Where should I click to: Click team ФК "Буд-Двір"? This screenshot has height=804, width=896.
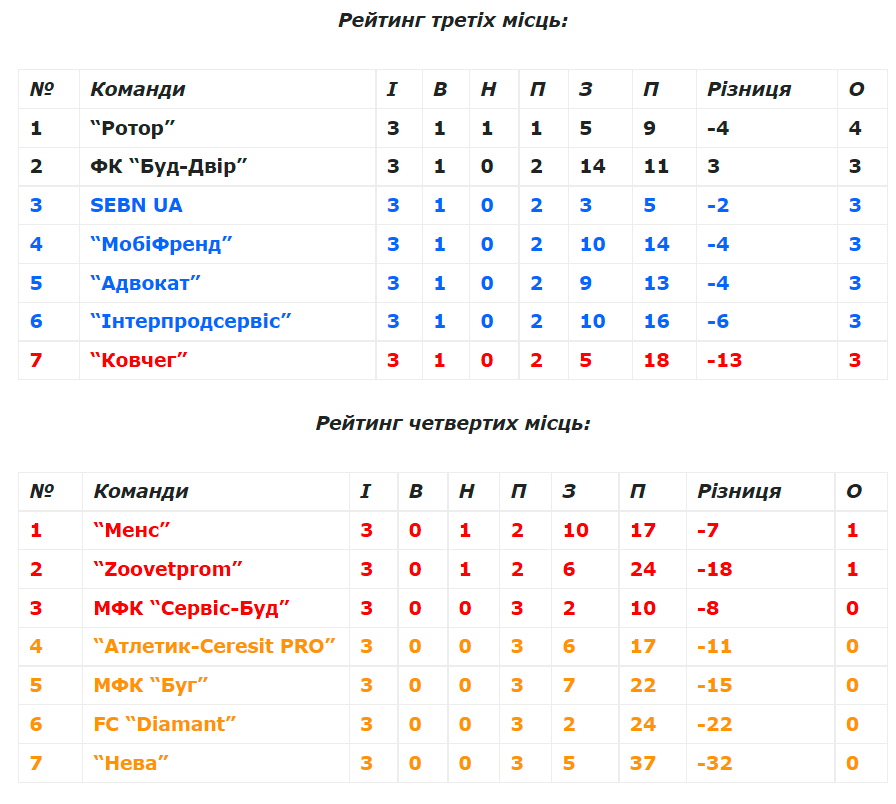click(x=169, y=166)
